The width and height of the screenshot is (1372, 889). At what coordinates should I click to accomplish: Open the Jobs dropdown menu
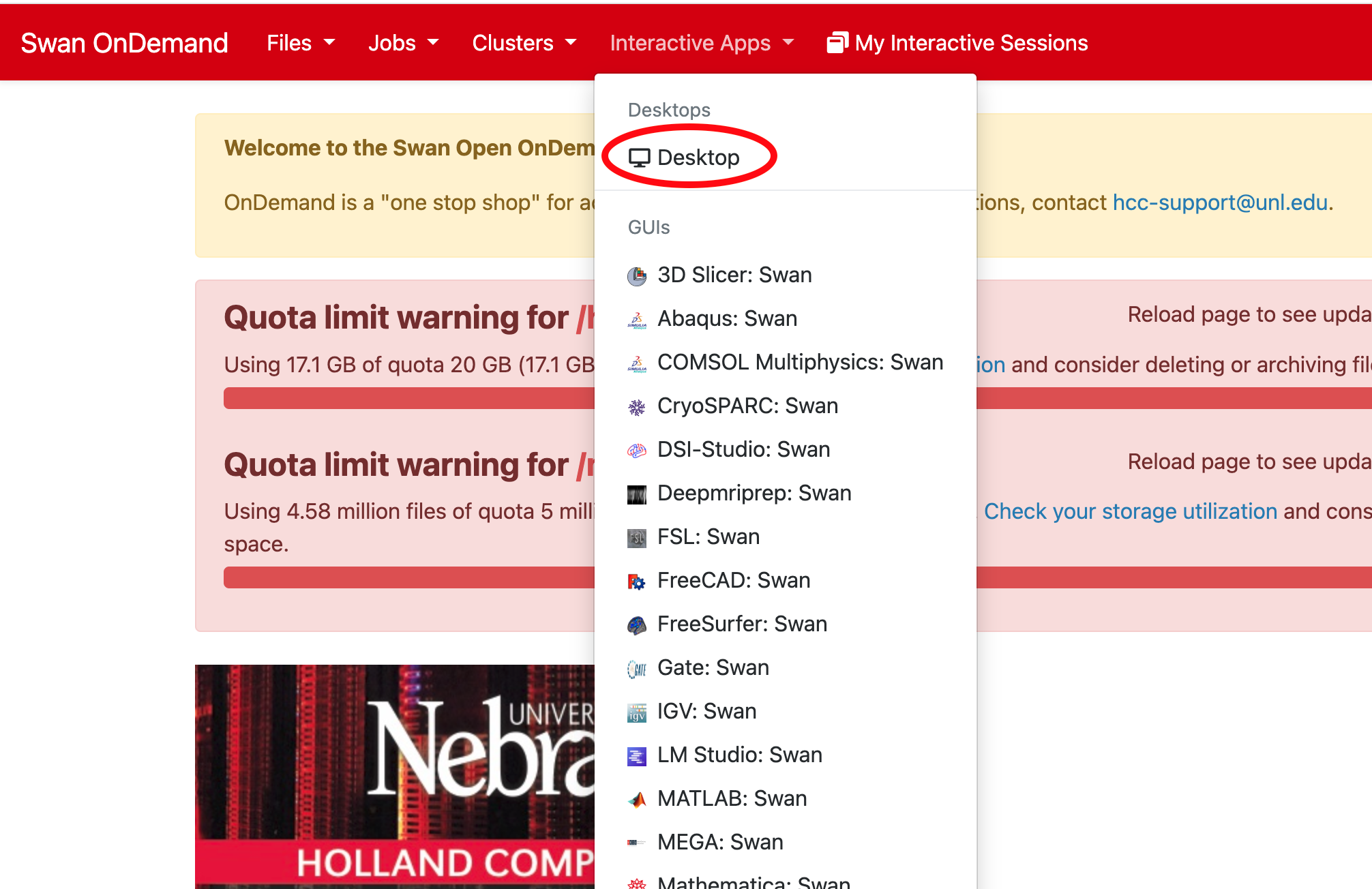(402, 43)
